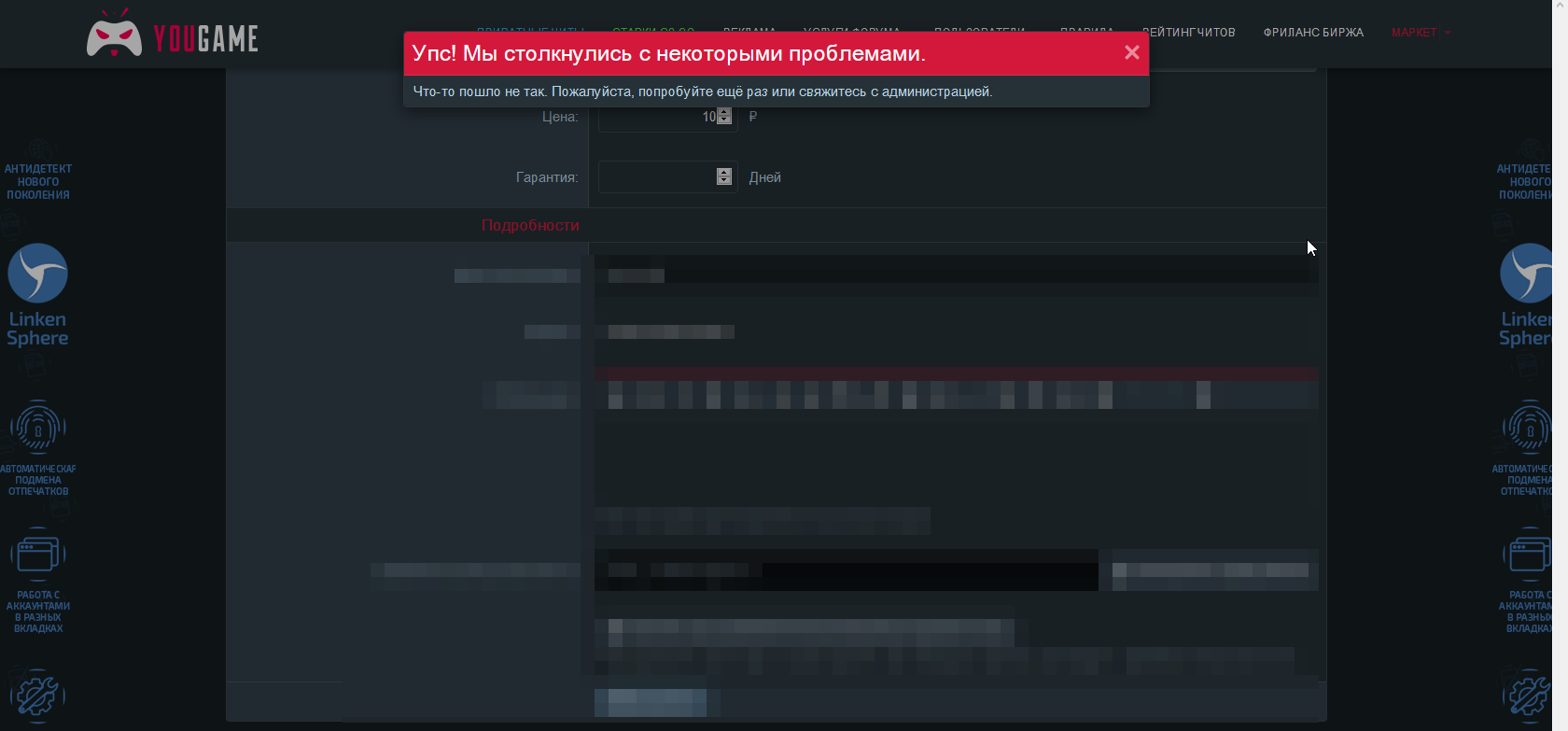The width and height of the screenshot is (1568, 731).
Task: Open the Рейтинг читов menu item
Action: (1189, 33)
